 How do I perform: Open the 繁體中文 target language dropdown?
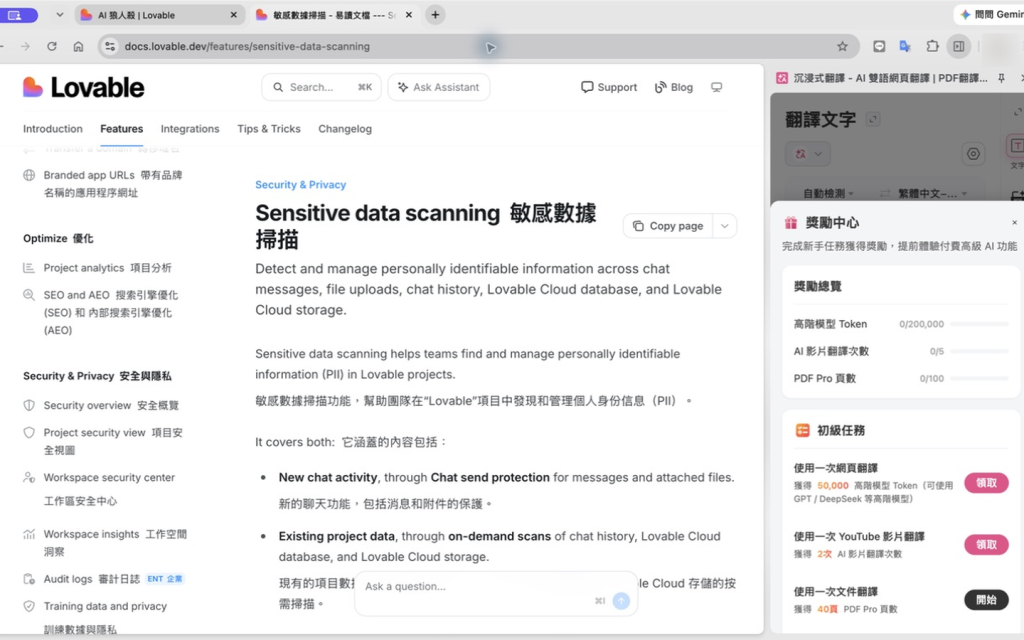(933, 193)
